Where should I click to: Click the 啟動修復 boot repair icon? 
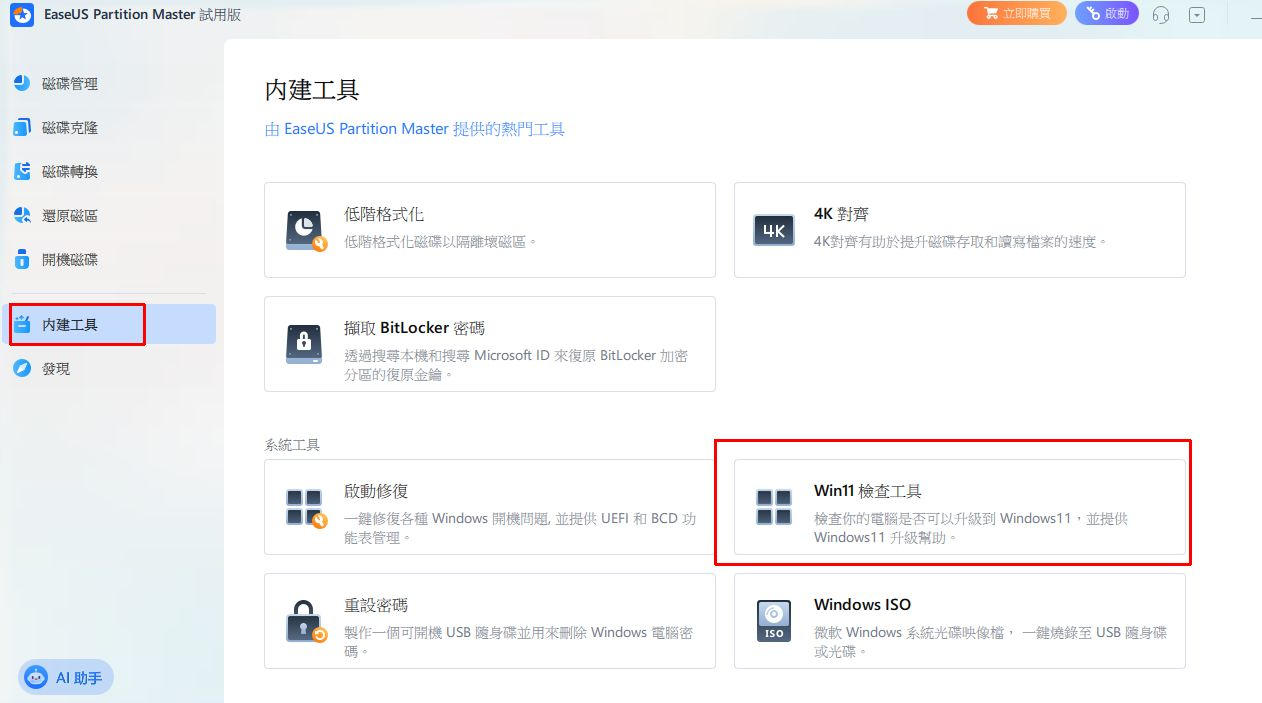306,508
